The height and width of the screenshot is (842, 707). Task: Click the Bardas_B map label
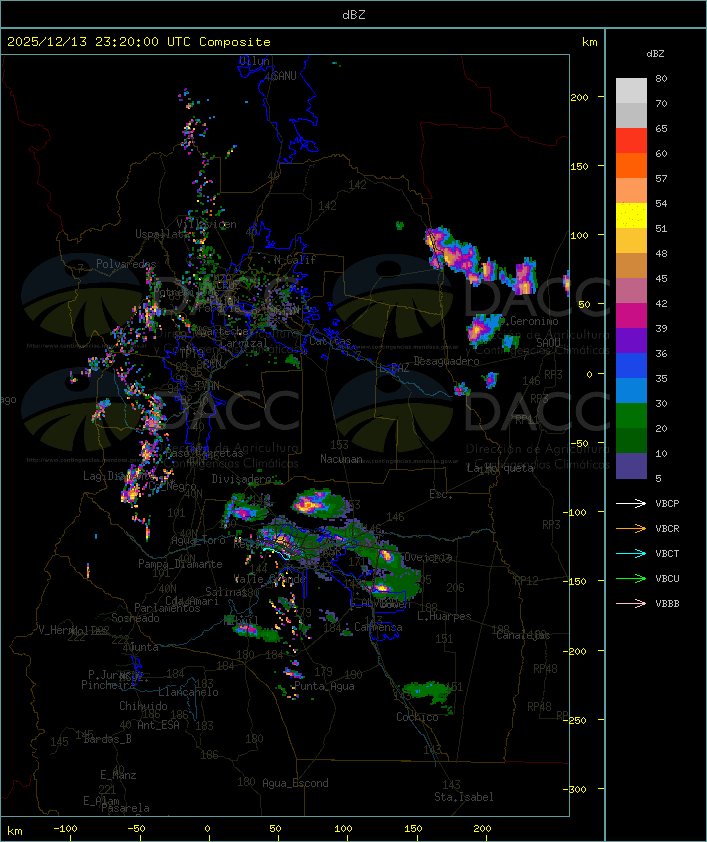coord(107,739)
